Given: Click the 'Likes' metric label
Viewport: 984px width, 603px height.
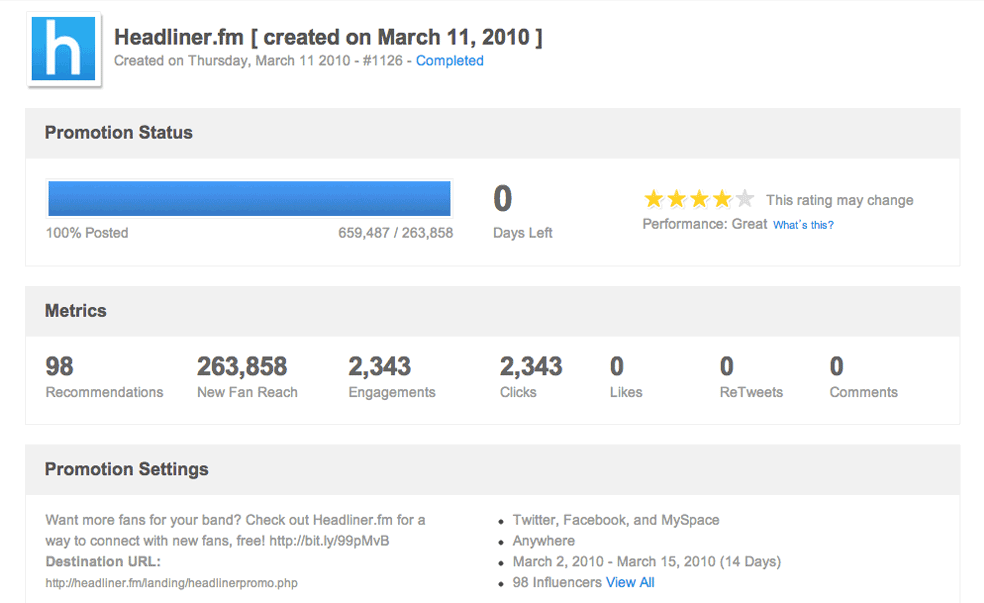Looking at the screenshot, I should click(626, 392).
